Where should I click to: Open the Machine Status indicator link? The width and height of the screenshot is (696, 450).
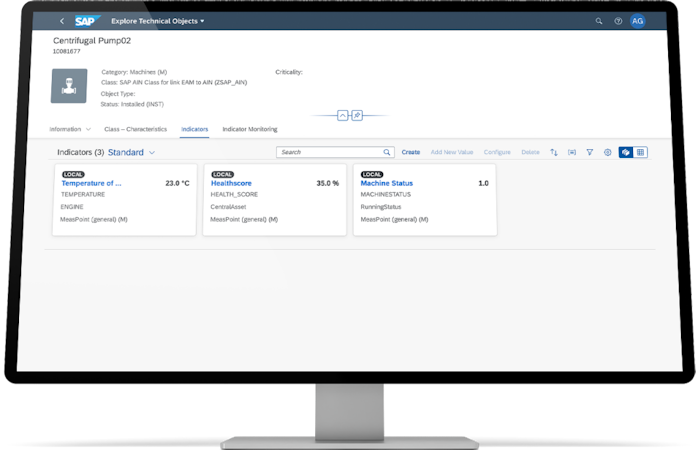click(x=387, y=183)
